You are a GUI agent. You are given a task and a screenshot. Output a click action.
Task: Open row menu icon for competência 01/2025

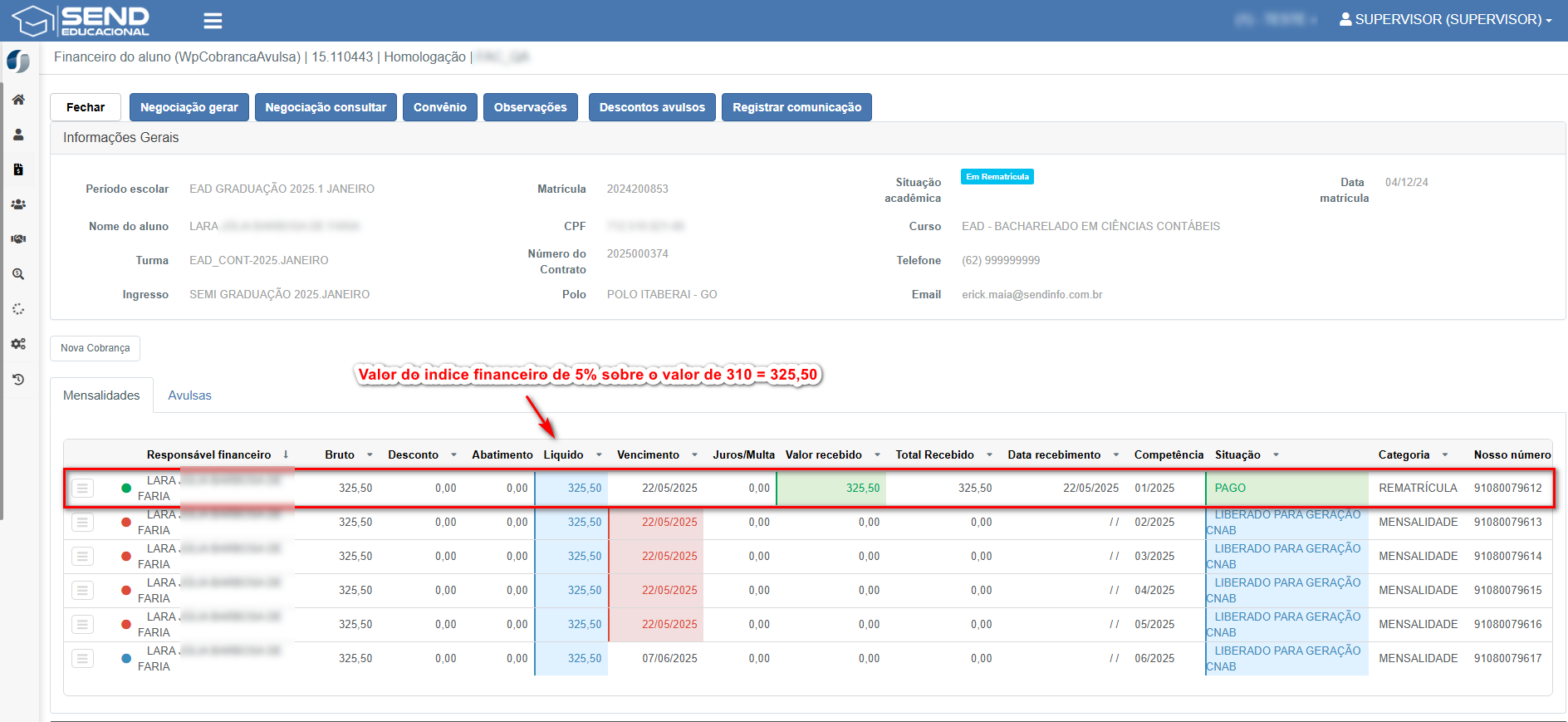pyautogui.click(x=82, y=489)
